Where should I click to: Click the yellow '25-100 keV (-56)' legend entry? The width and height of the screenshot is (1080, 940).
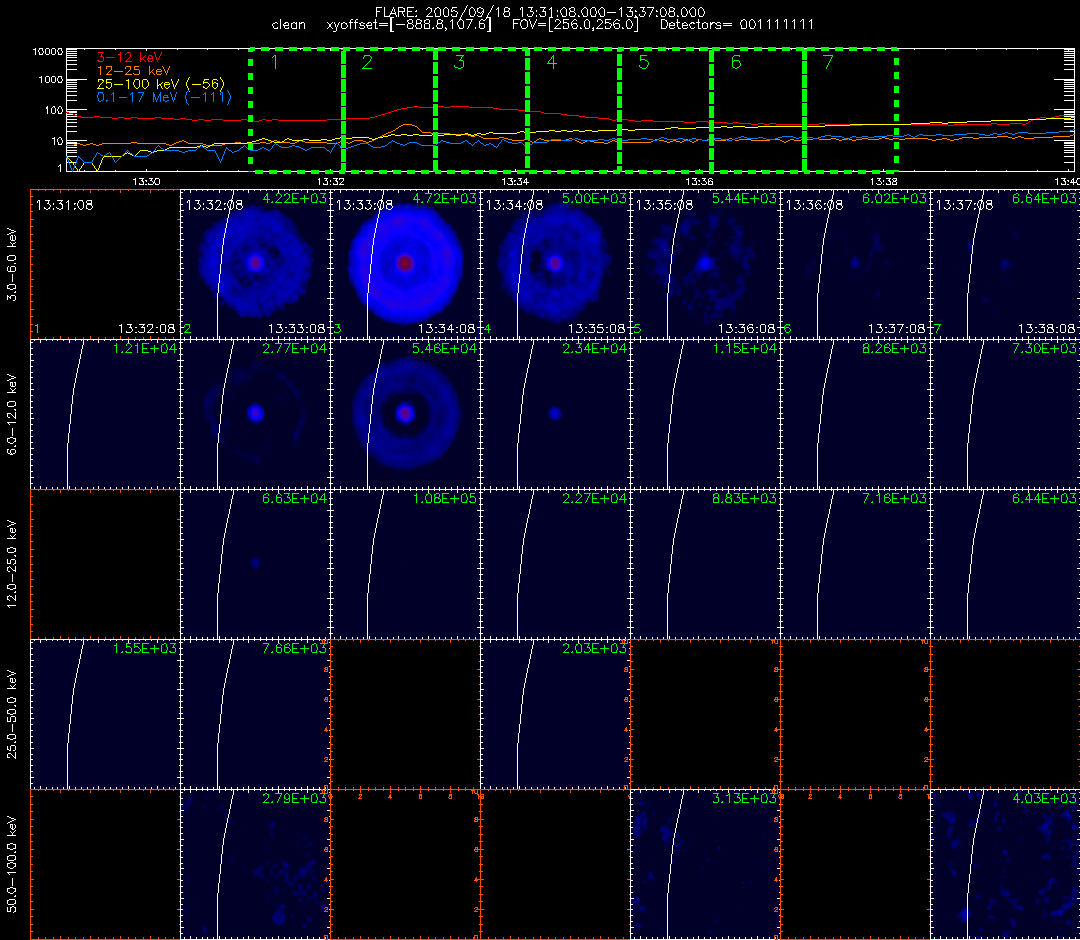coord(160,84)
